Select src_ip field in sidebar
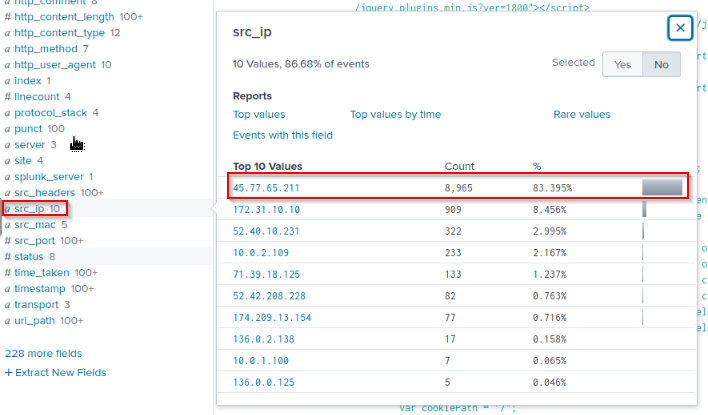This screenshot has width=708, height=415. point(29,209)
